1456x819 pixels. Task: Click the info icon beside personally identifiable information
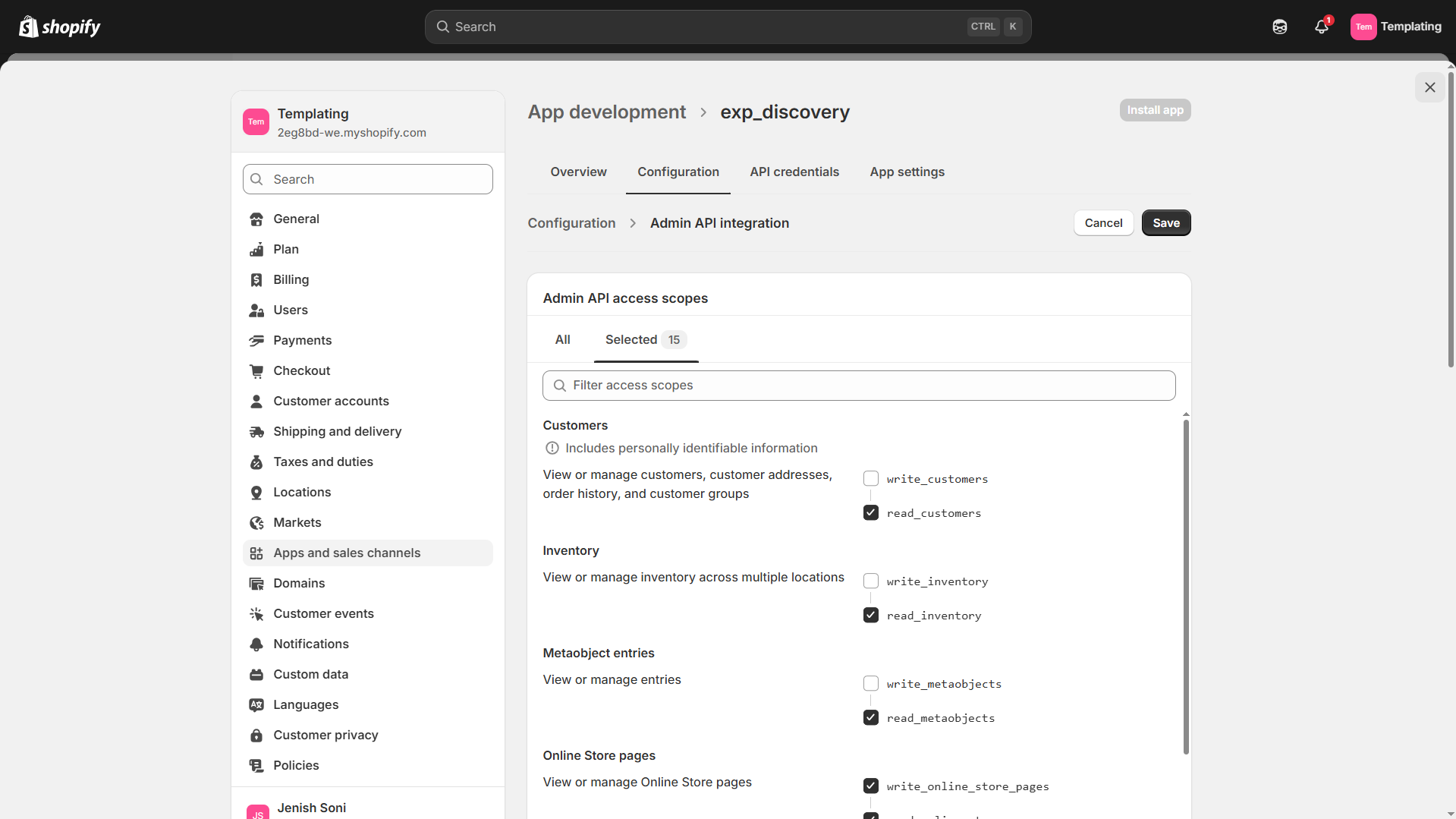(x=552, y=449)
